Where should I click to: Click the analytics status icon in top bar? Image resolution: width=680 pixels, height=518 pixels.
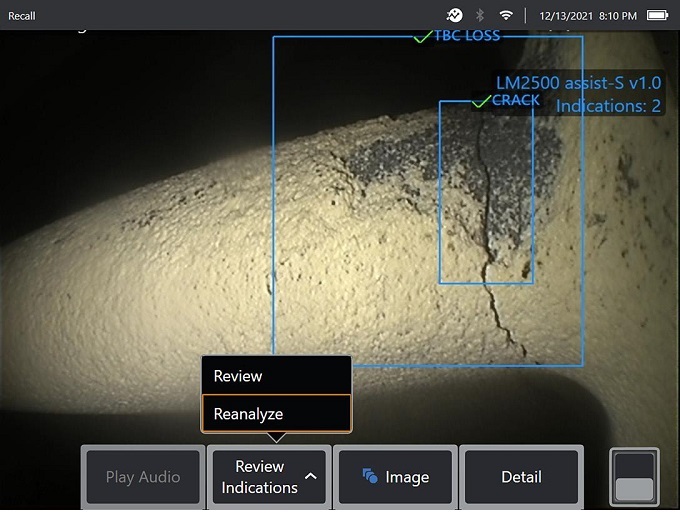454,15
